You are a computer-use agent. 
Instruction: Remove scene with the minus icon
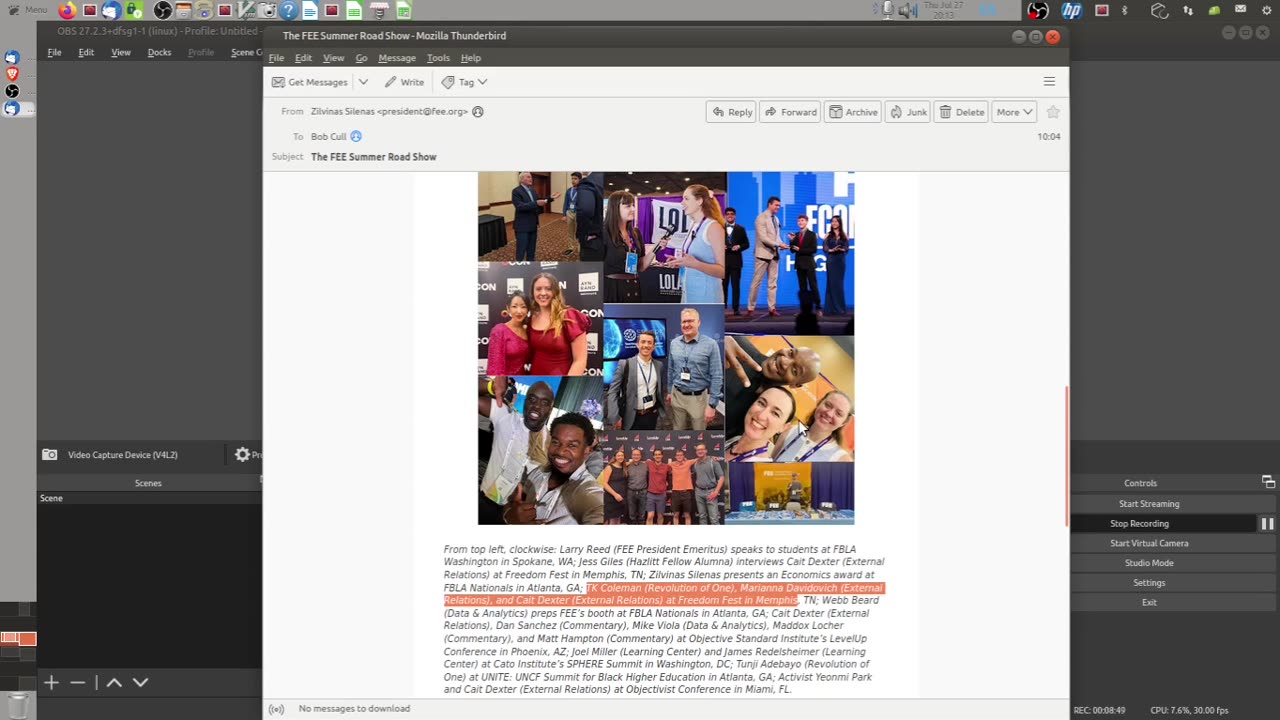77,682
